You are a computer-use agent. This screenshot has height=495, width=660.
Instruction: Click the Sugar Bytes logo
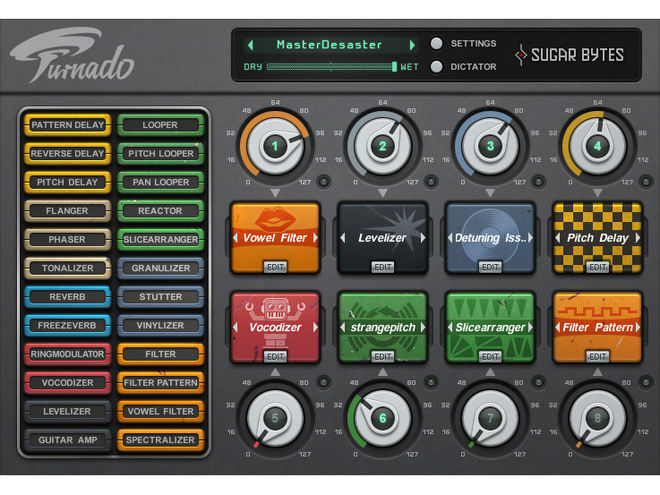point(569,55)
